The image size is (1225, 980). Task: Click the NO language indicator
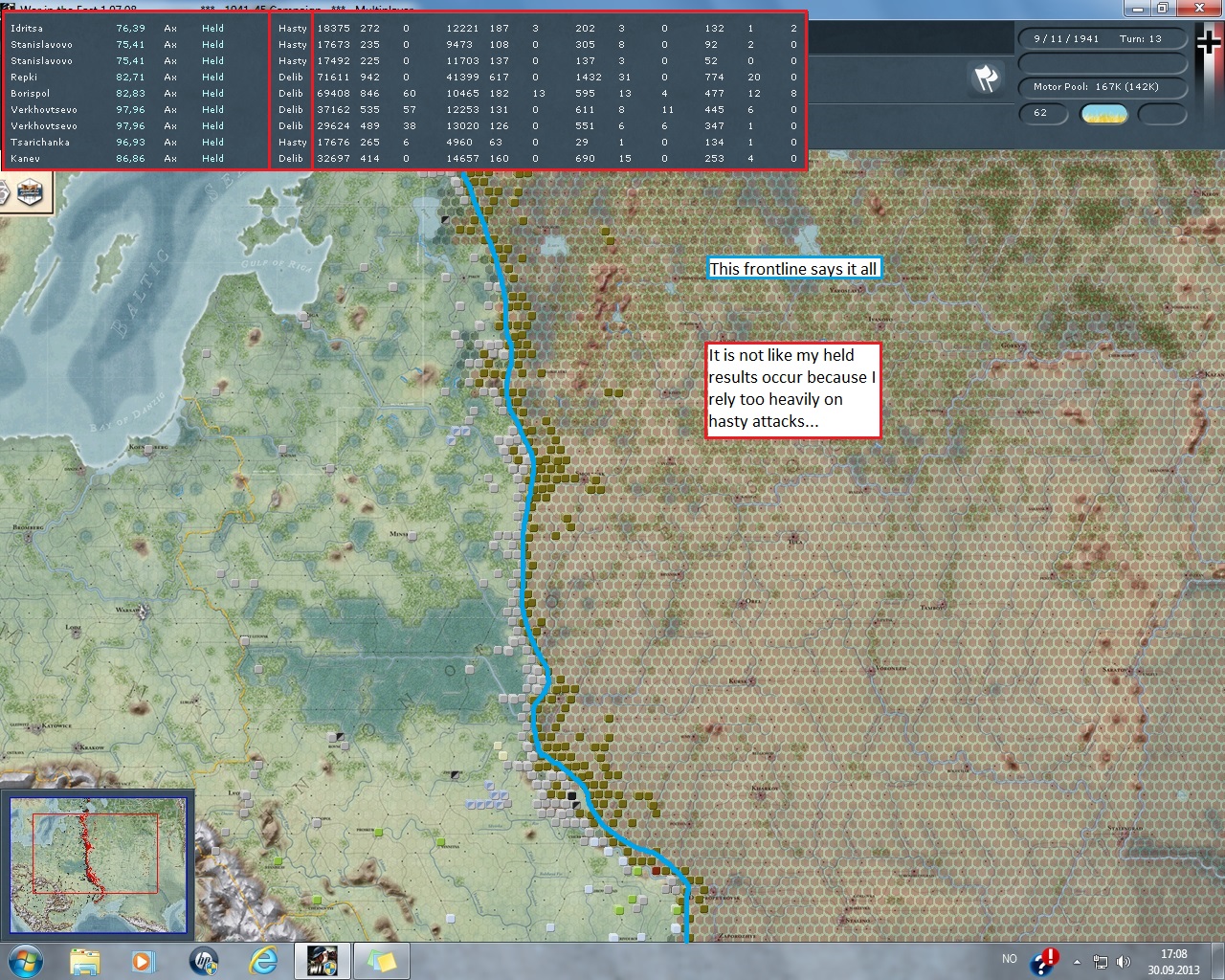click(x=1010, y=959)
